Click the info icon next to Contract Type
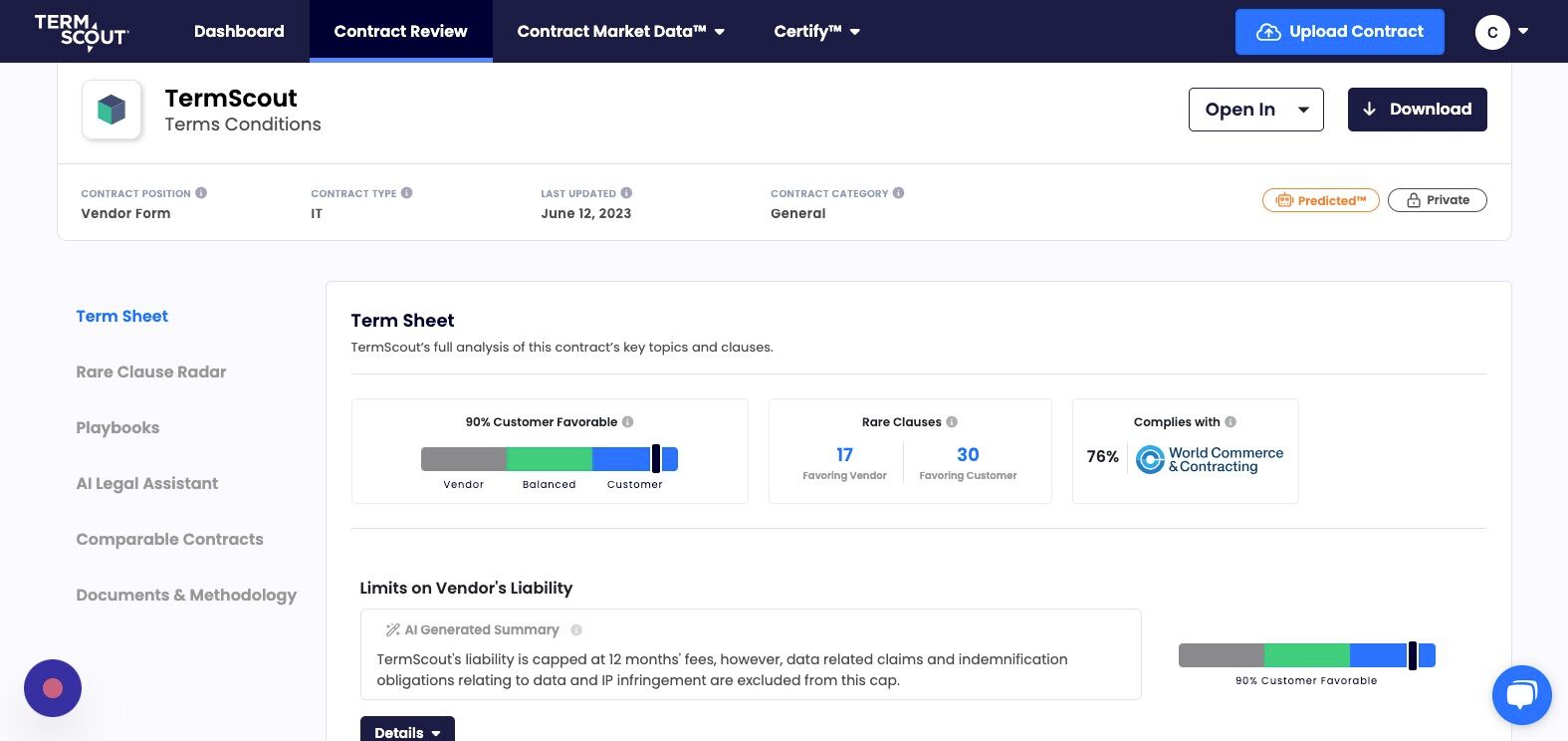Image resolution: width=1568 pixels, height=741 pixels. 406,193
